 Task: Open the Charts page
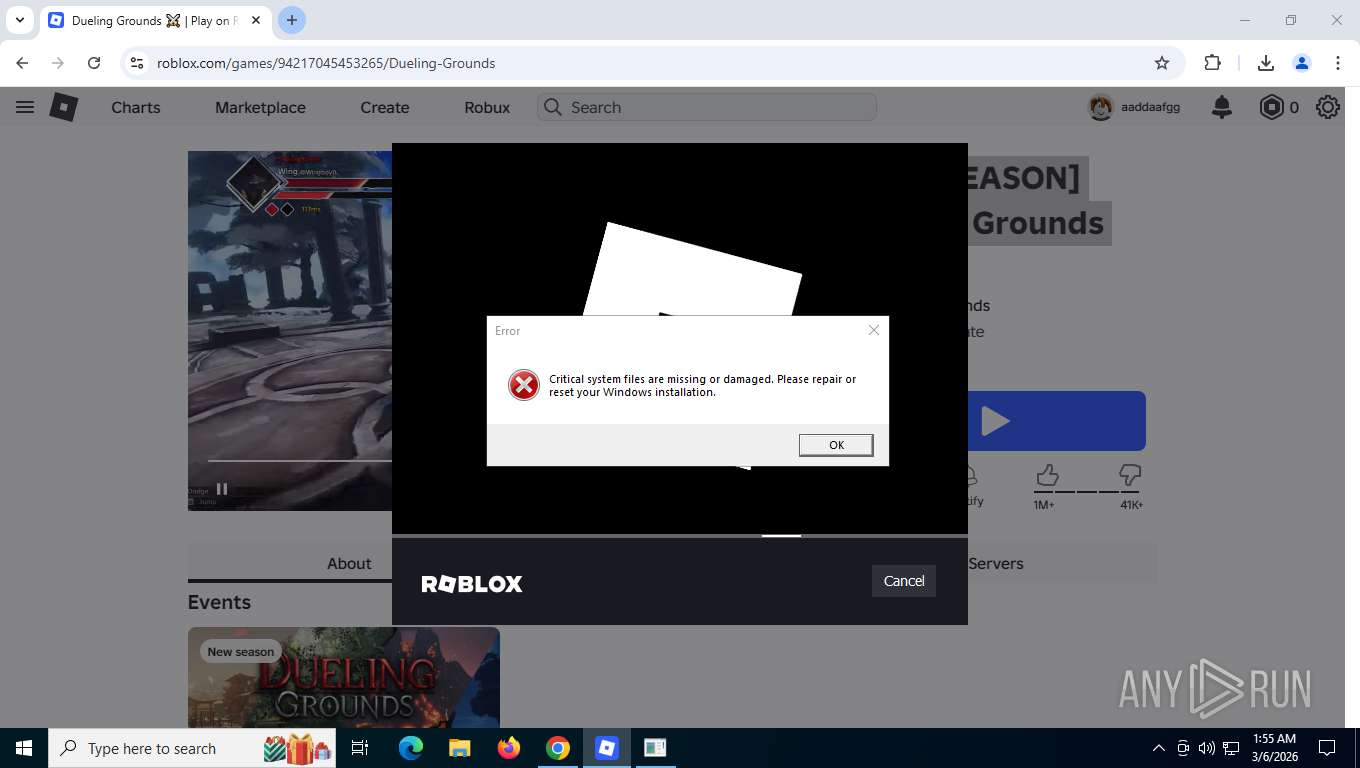pyautogui.click(x=136, y=107)
